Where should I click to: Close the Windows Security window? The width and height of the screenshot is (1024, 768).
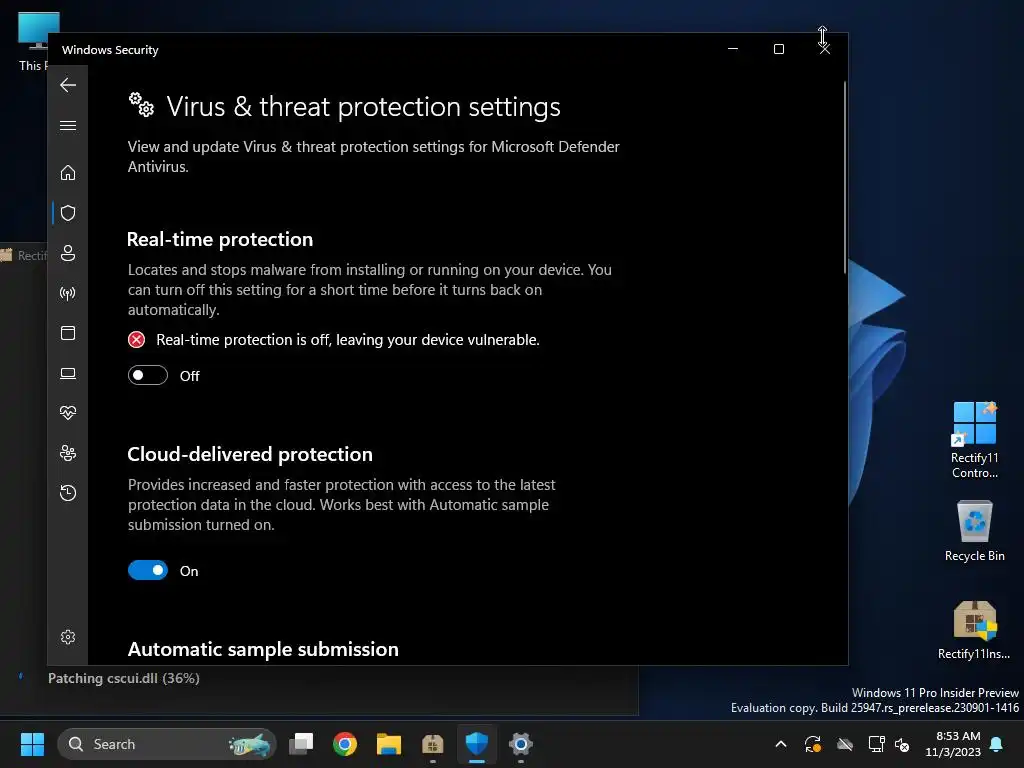825,49
